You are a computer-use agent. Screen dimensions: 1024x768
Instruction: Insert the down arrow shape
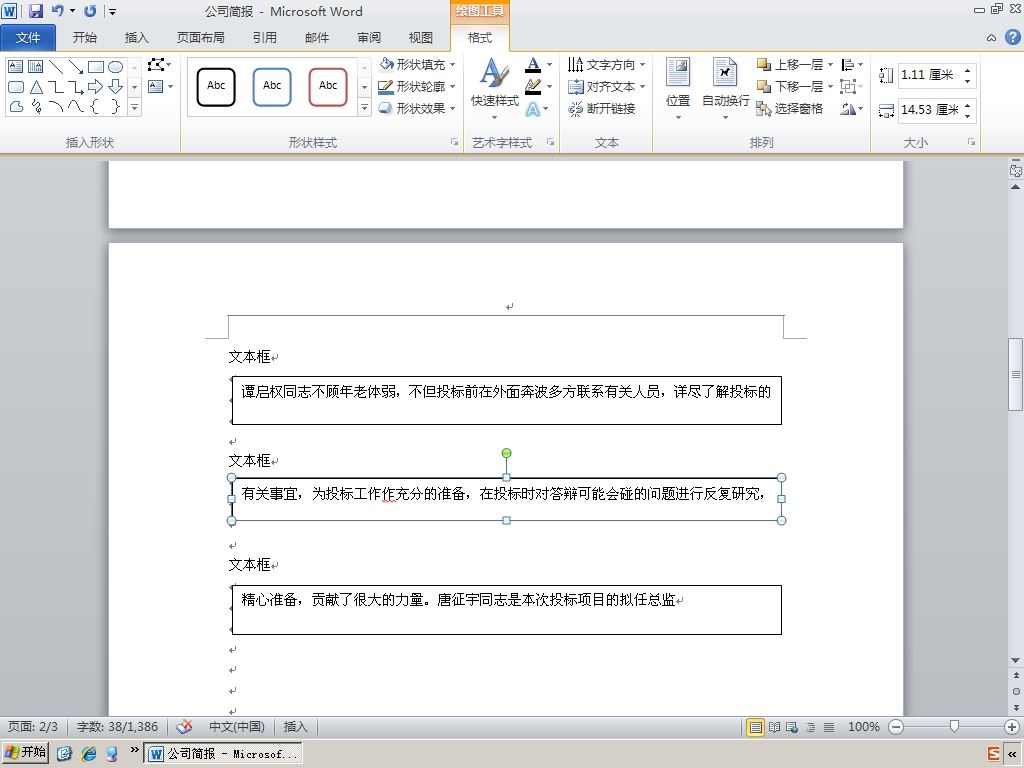pos(116,86)
